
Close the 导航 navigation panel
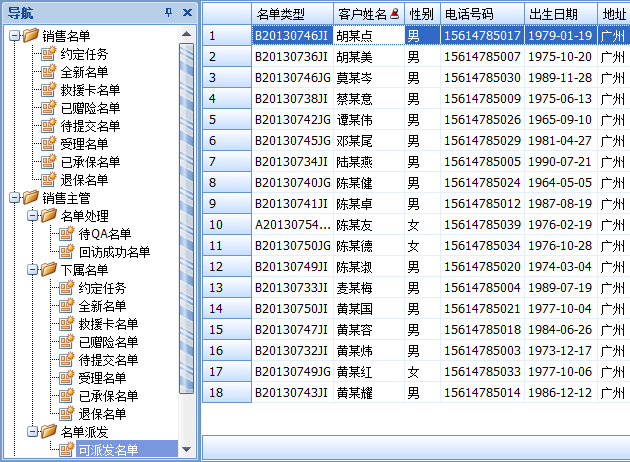(x=186, y=11)
